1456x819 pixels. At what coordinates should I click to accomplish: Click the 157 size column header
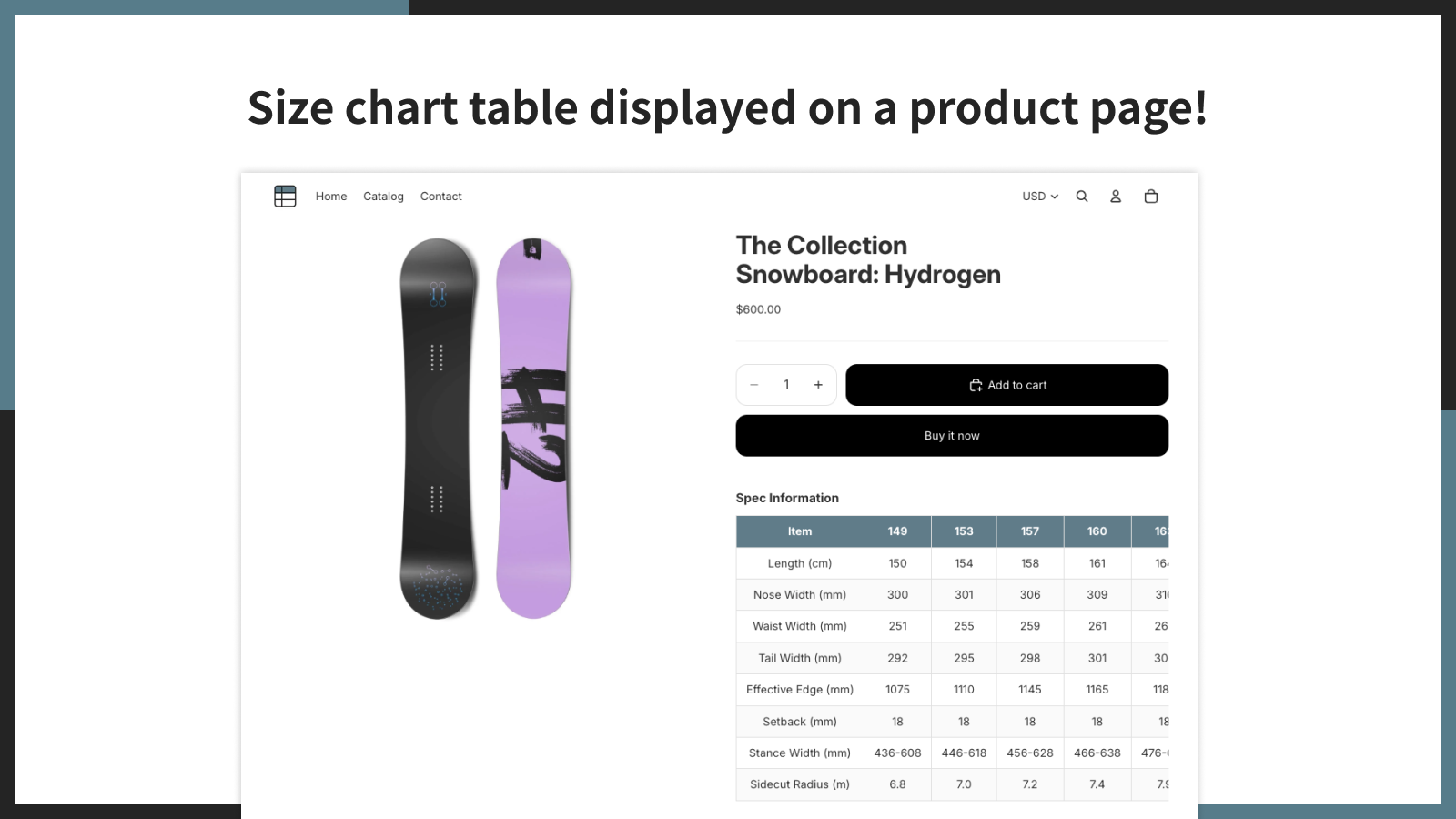tap(1030, 531)
